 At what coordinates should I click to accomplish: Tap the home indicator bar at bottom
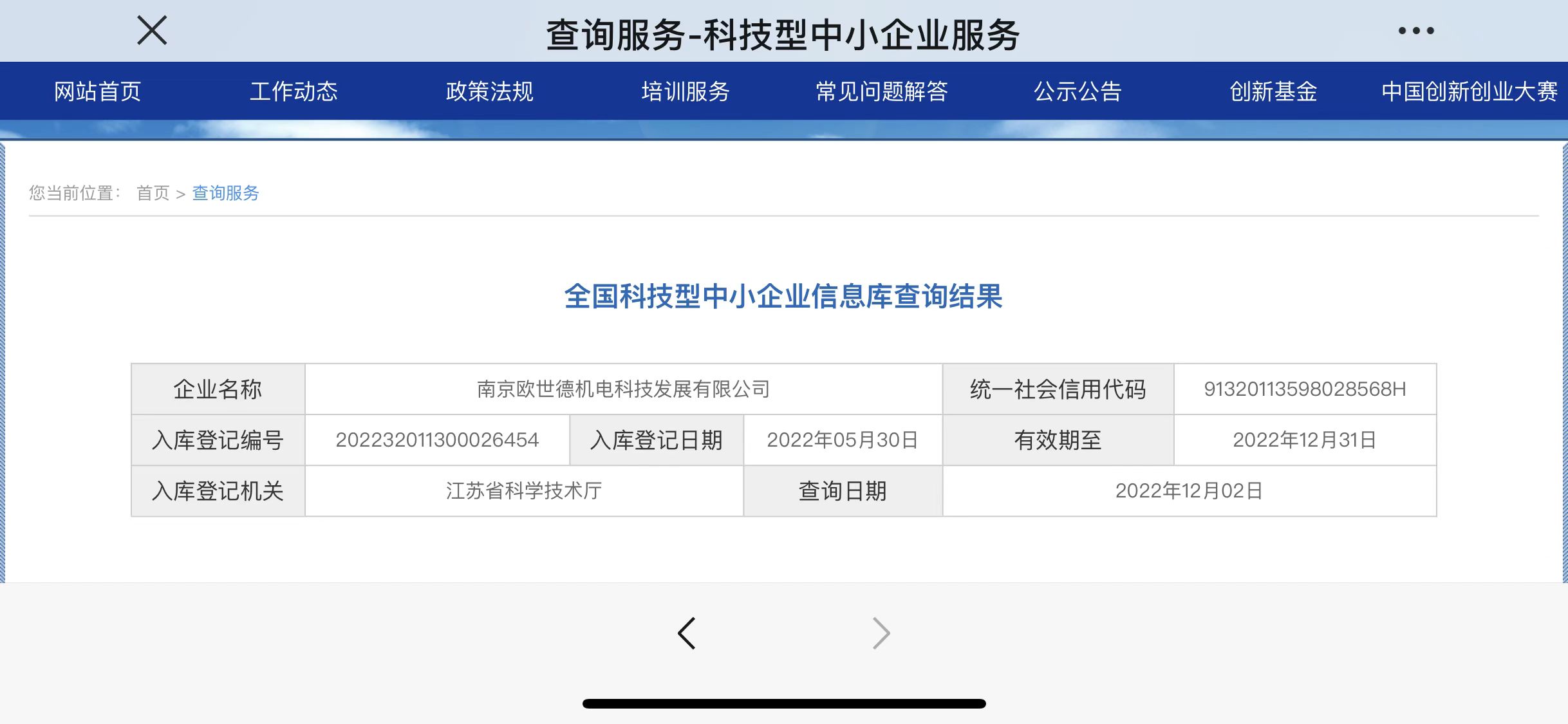point(784,703)
